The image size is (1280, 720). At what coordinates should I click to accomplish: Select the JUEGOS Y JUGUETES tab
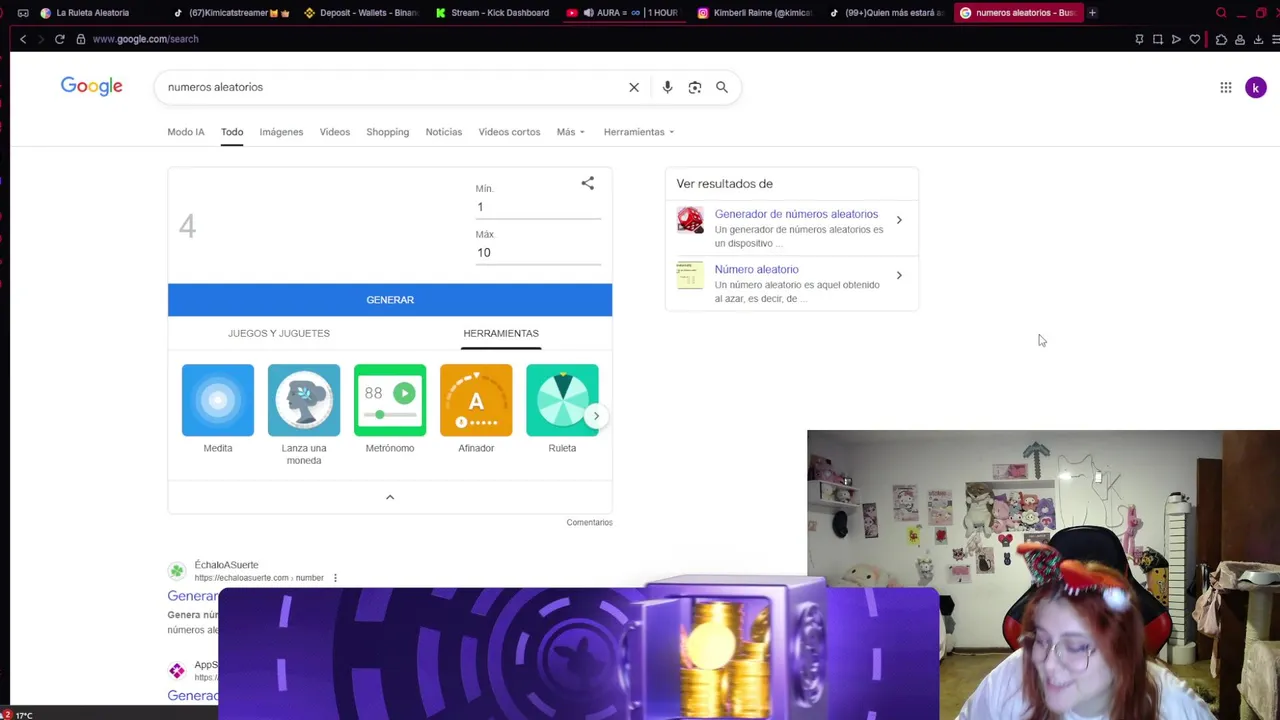coord(279,333)
